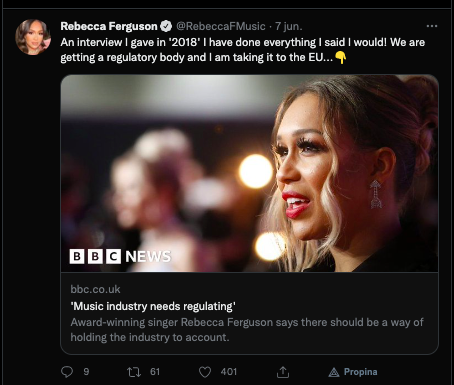Open the BBC News article preview image
454x385 pixels.
(249, 173)
